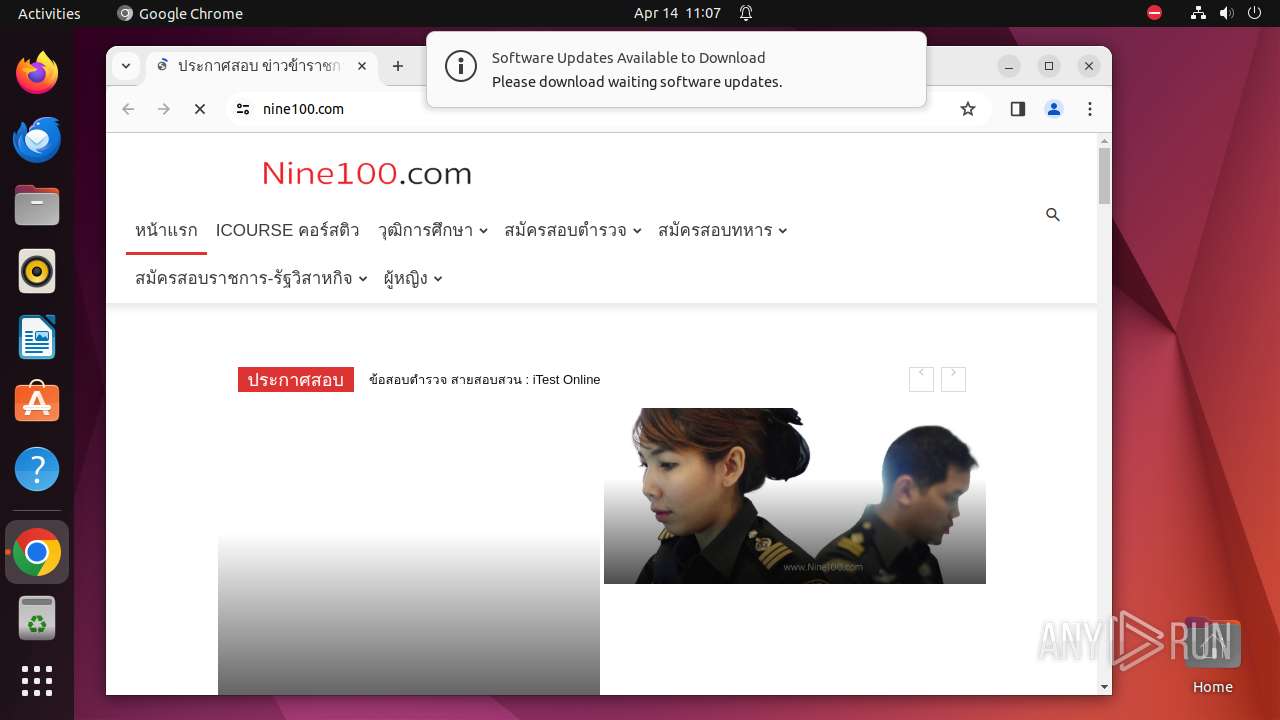Open the clock Apr 14 11:07 menu
This screenshot has height=720, width=1280.
(677, 13)
